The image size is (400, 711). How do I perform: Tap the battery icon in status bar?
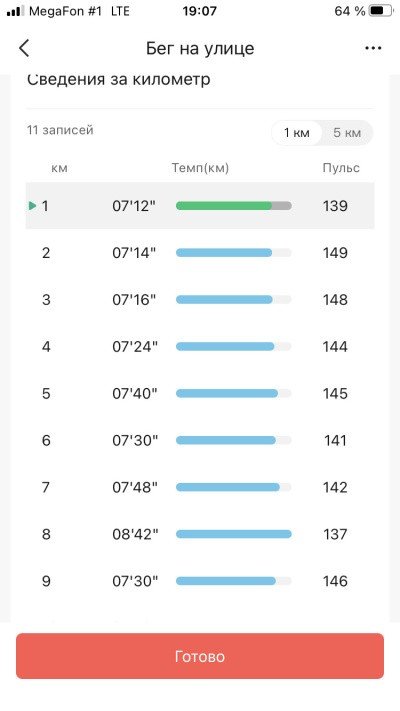(x=380, y=11)
